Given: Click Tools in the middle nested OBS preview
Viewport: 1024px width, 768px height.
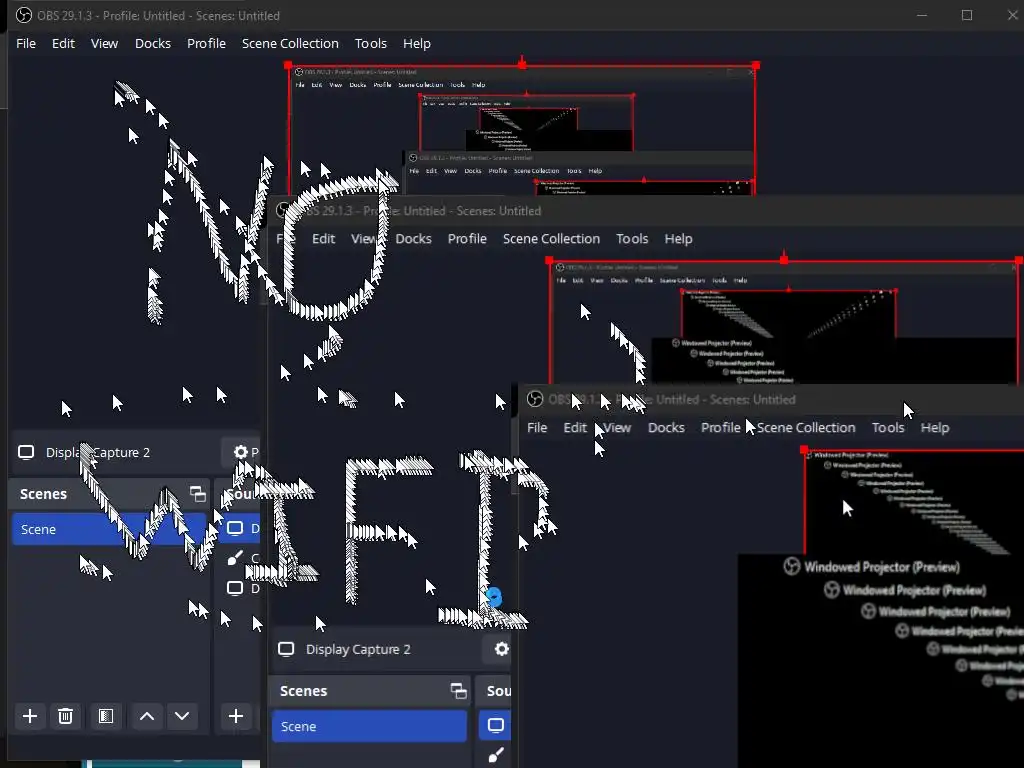Looking at the screenshot, I should (x=632, y=238).
